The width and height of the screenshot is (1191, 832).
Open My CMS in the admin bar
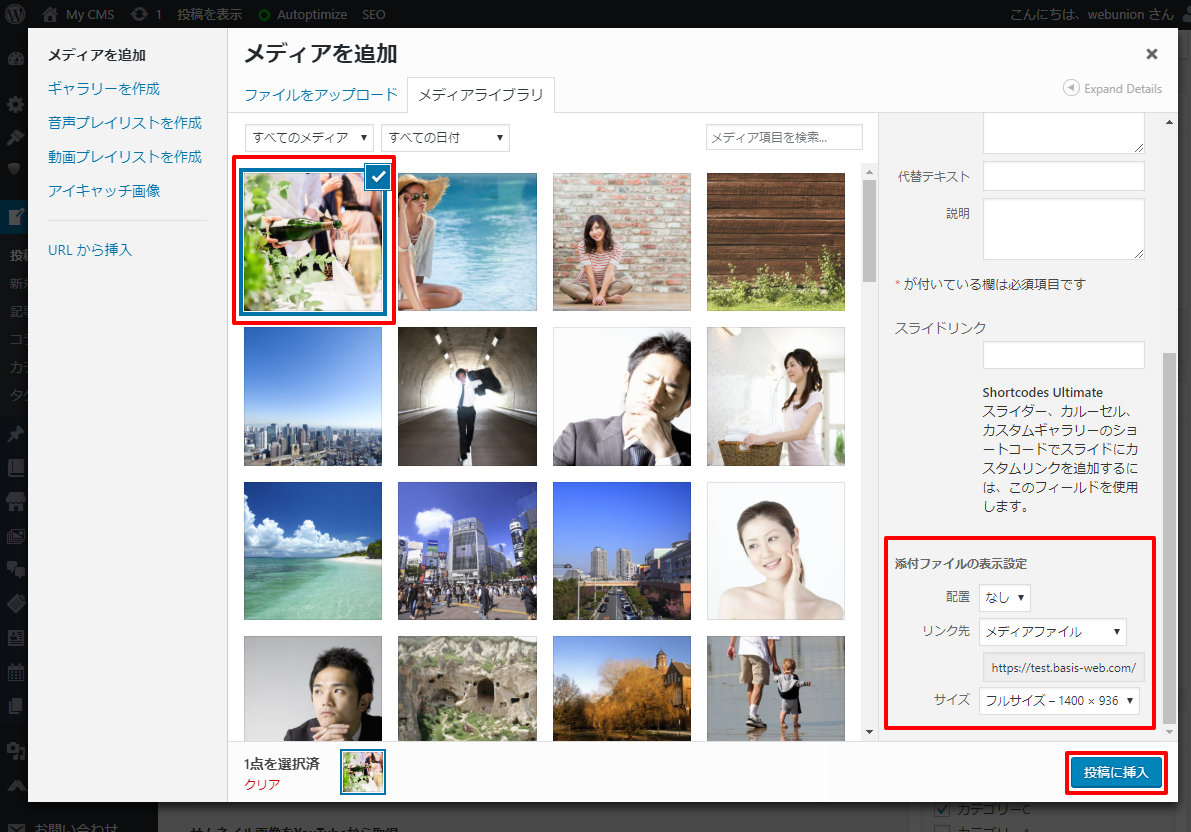[x=90, y=14]
